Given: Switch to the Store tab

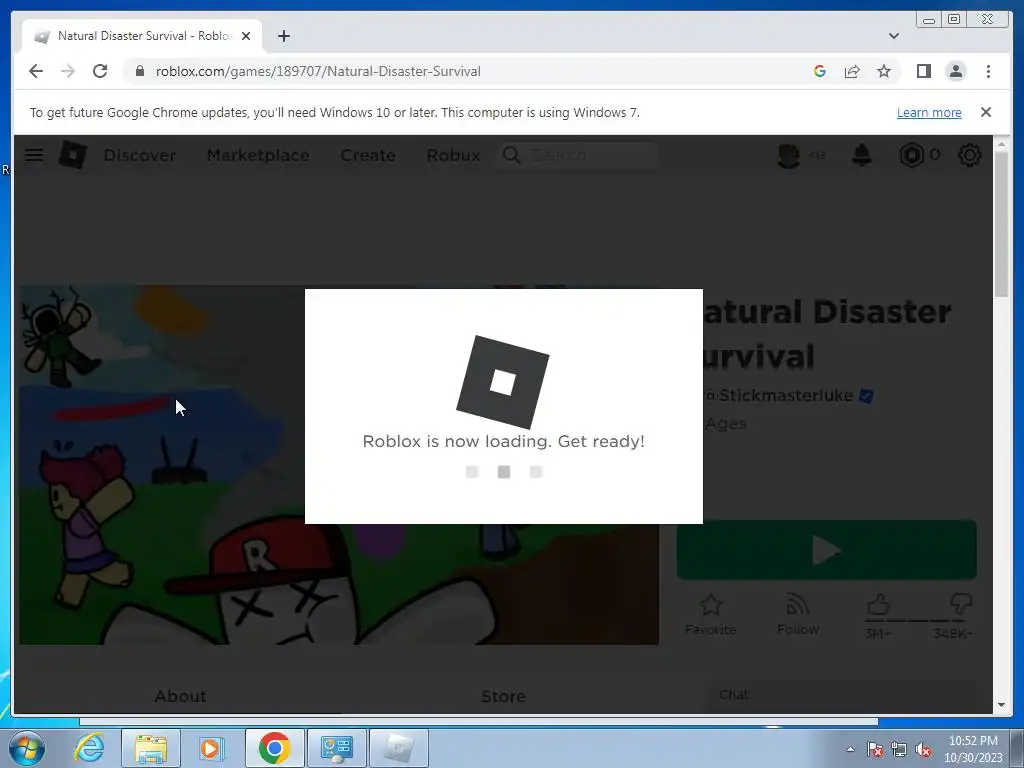Looking at the screenshot, I should 503,696.
